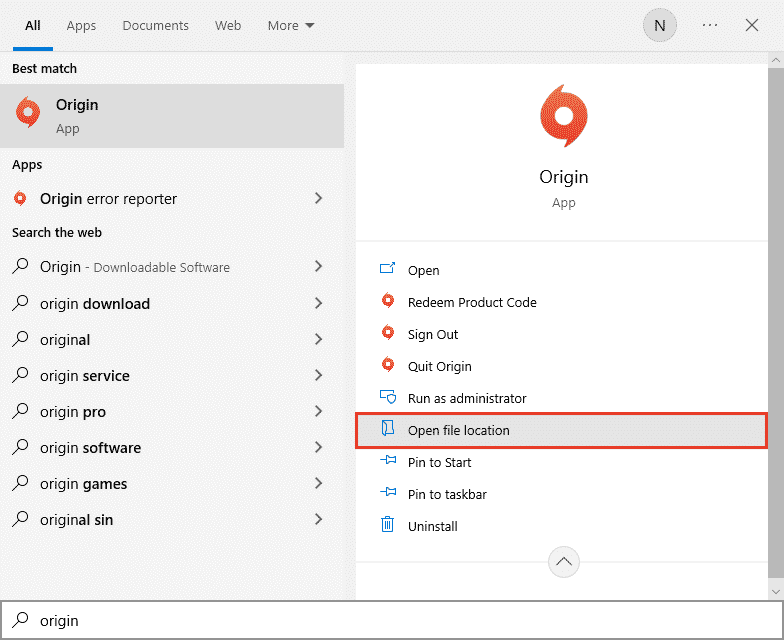784x640 pixels.
Task: Expand the Origin error reporter arrow
Action: point(318,199)
